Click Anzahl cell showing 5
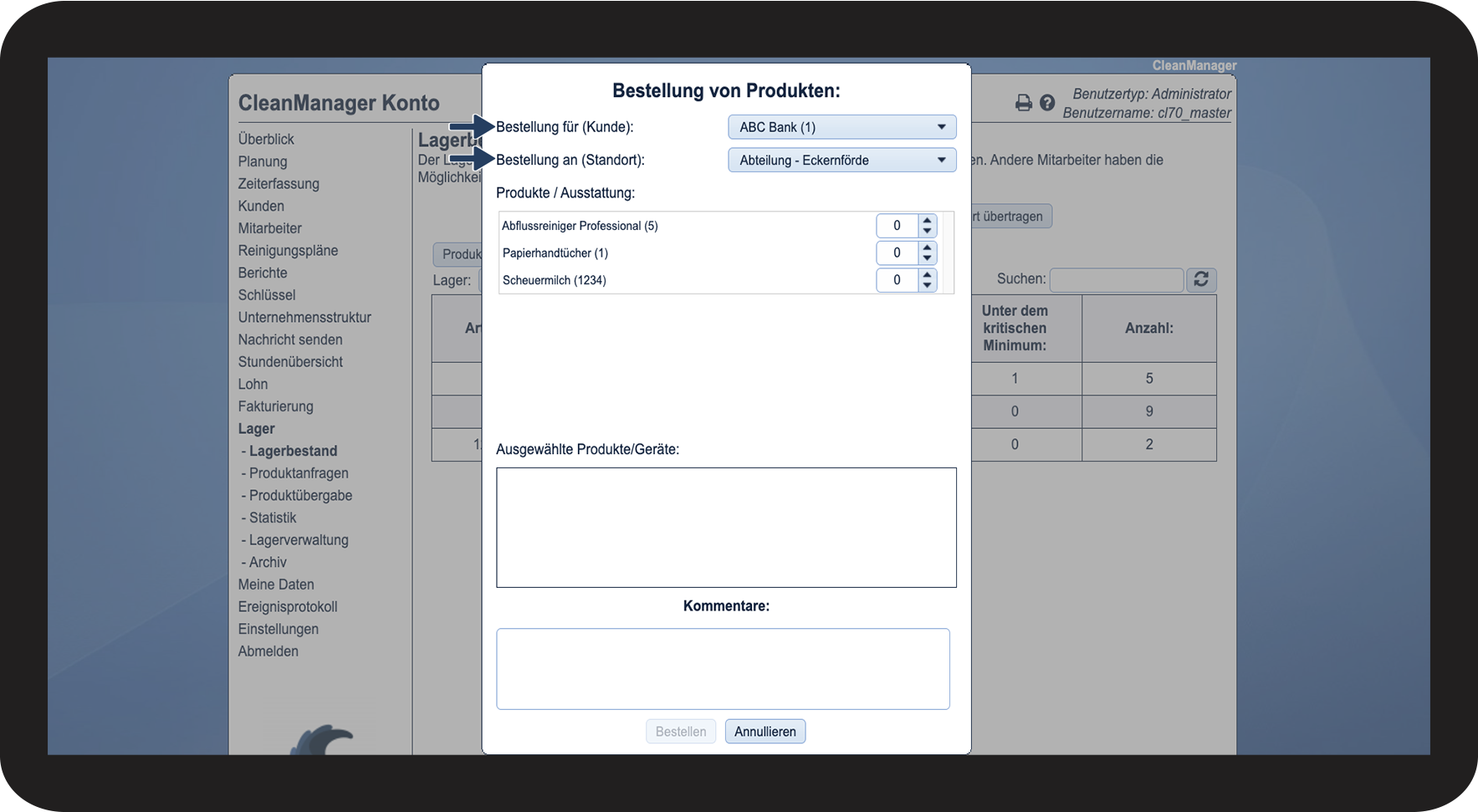The image size is (1478, 812). point(1148,379)
